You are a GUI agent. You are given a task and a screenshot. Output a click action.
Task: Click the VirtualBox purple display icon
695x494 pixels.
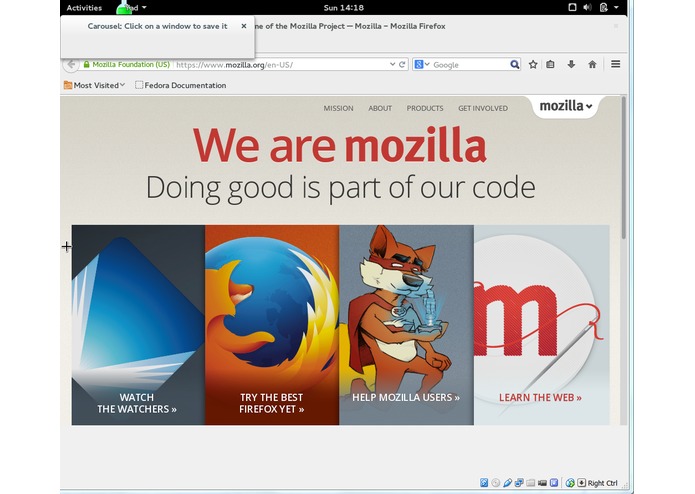[x=554, y=483]
